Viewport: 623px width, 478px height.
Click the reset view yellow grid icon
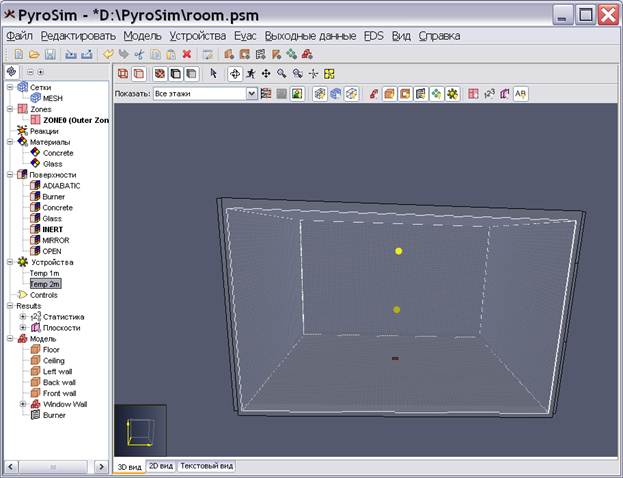coord(329,74)
